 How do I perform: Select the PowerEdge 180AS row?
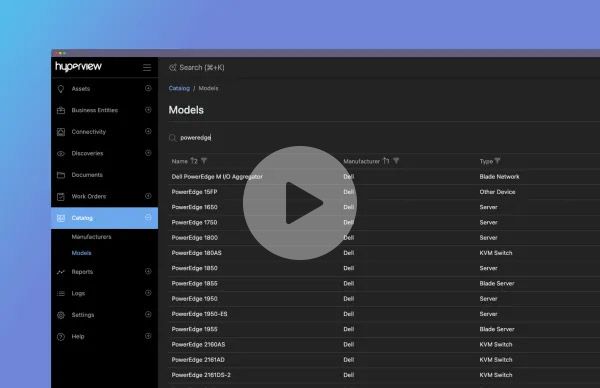click(x=384, y=253)
